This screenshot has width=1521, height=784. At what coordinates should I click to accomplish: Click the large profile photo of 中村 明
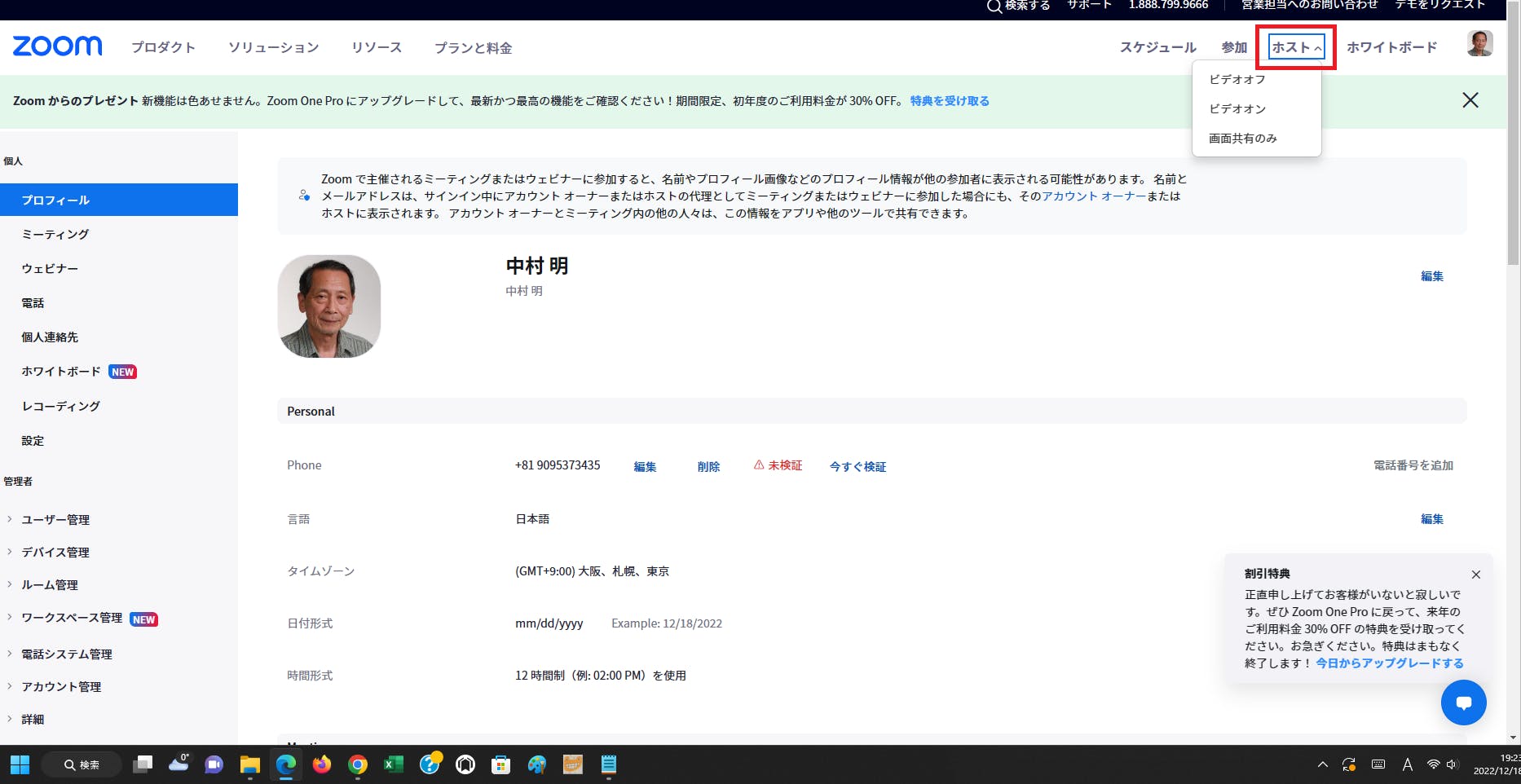[x=329, y=306]
